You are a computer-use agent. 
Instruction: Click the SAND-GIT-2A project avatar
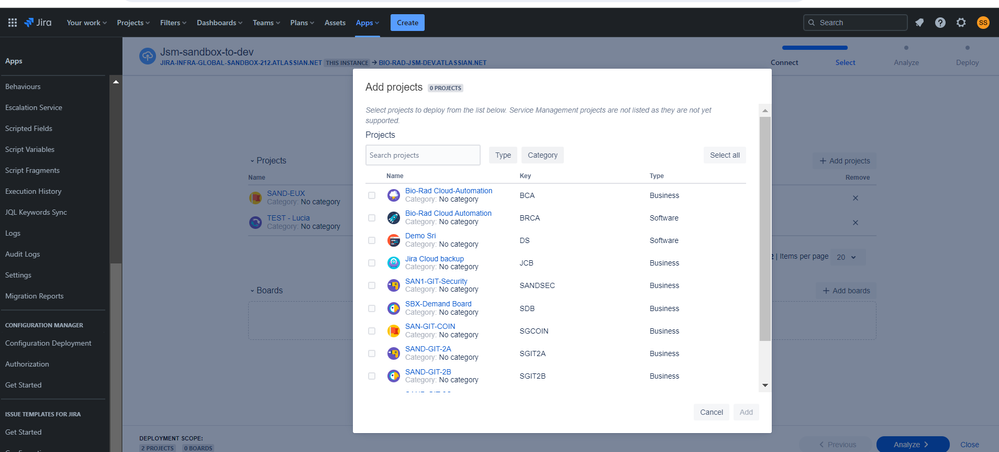point(394,353)
